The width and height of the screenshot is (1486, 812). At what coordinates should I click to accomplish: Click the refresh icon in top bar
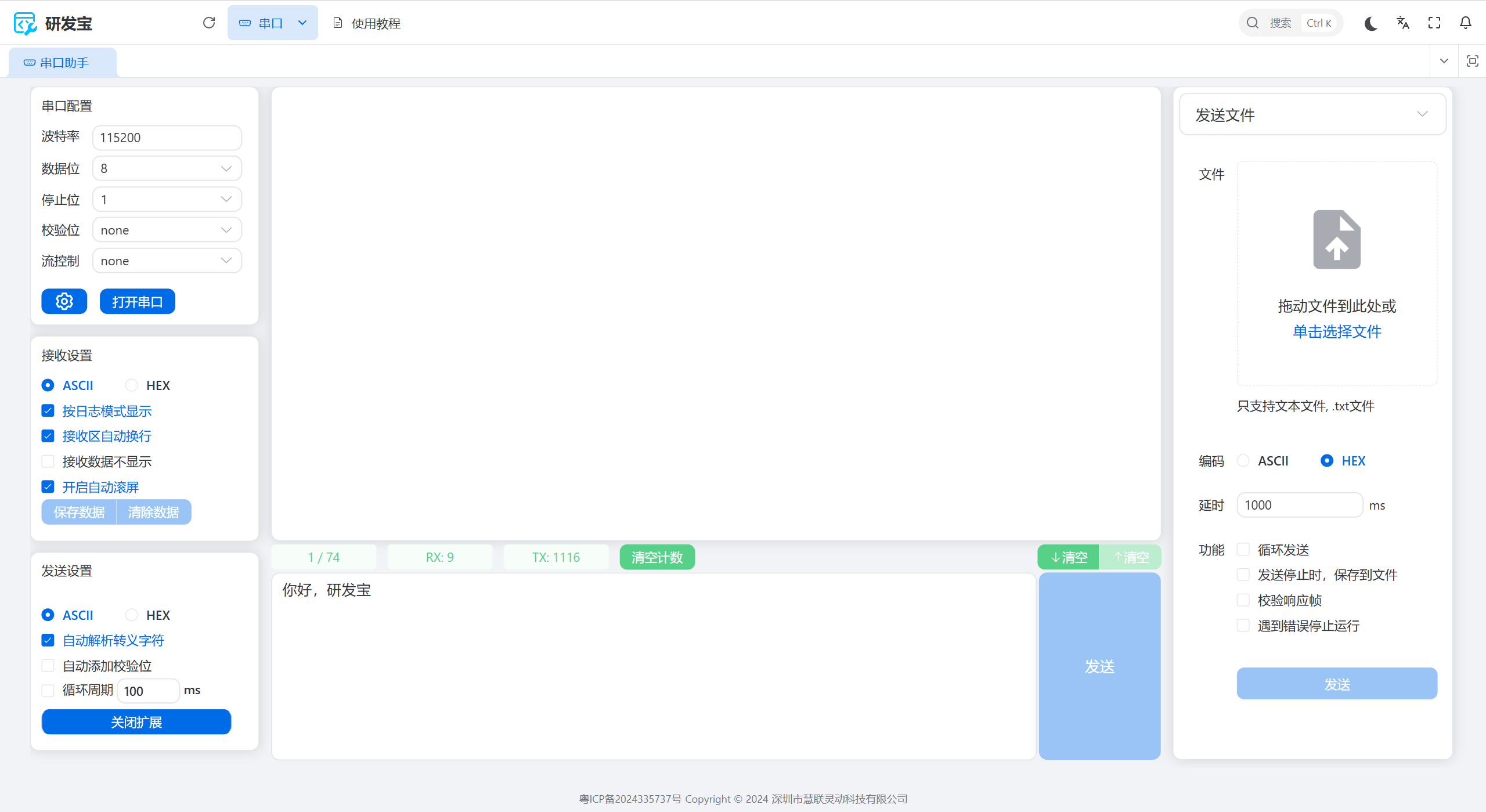coord(209,23)
